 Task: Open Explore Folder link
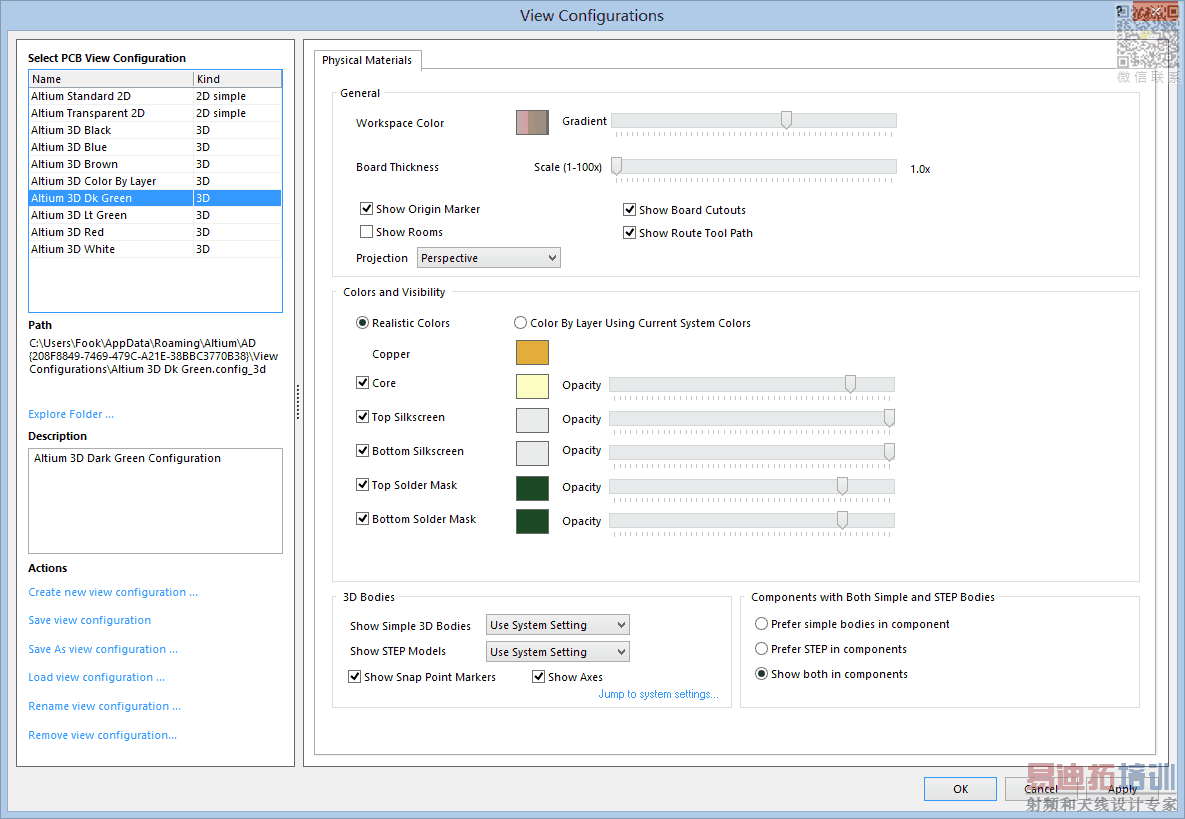71,414
